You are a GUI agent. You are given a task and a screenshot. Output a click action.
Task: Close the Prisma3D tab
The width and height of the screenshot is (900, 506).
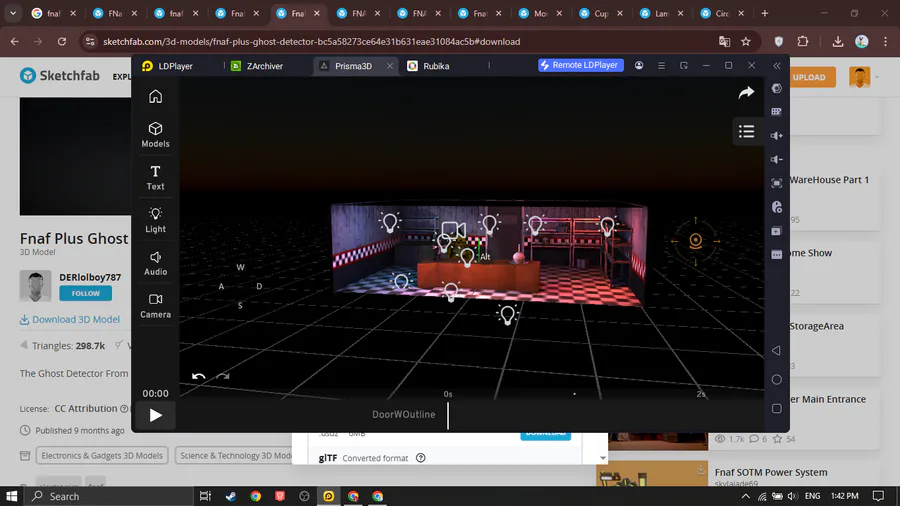390,66
